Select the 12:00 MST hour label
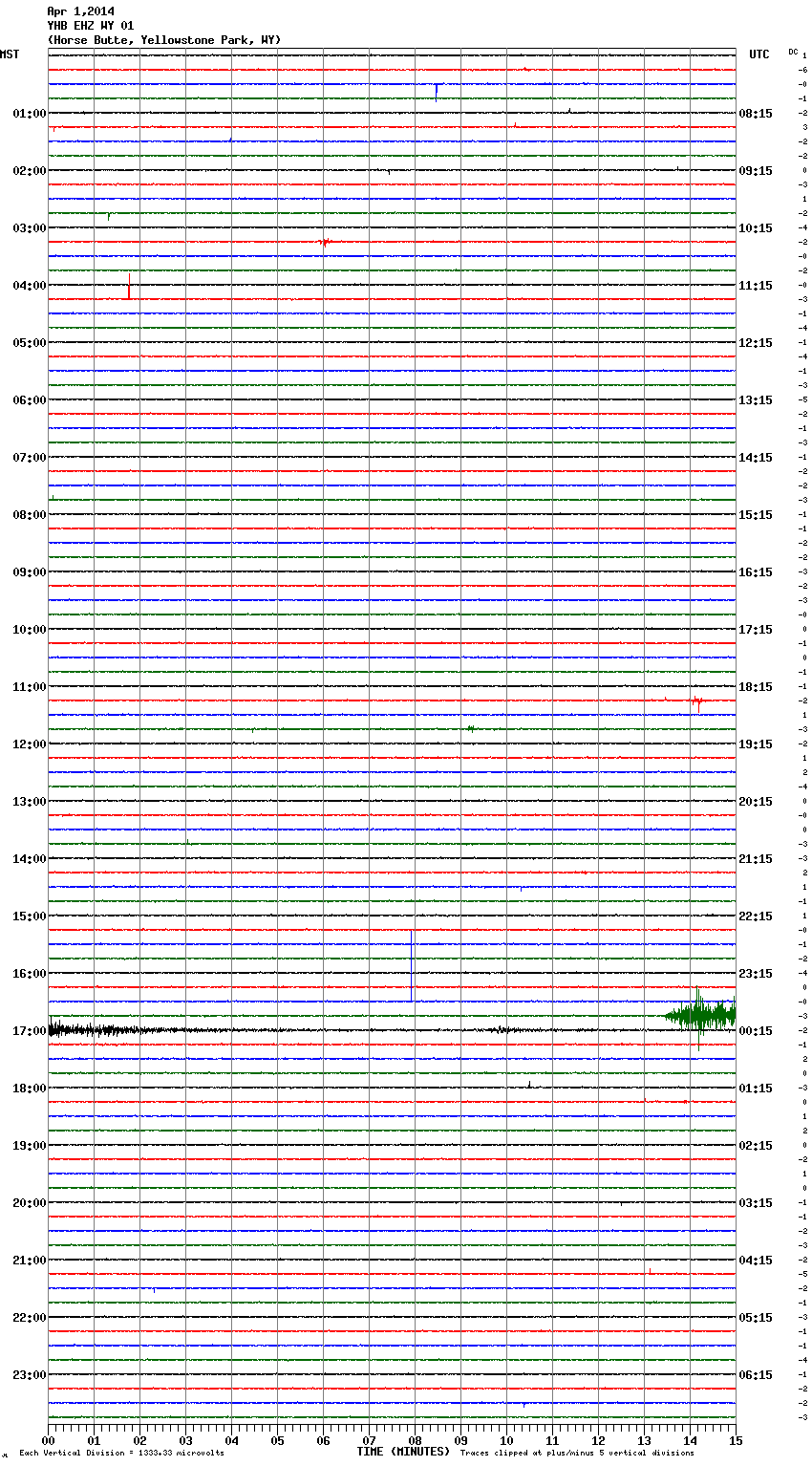 coord(29,744)
